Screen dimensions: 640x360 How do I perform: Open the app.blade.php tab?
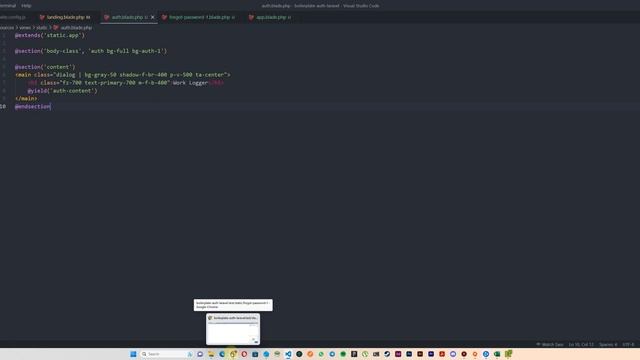(270, 17)
